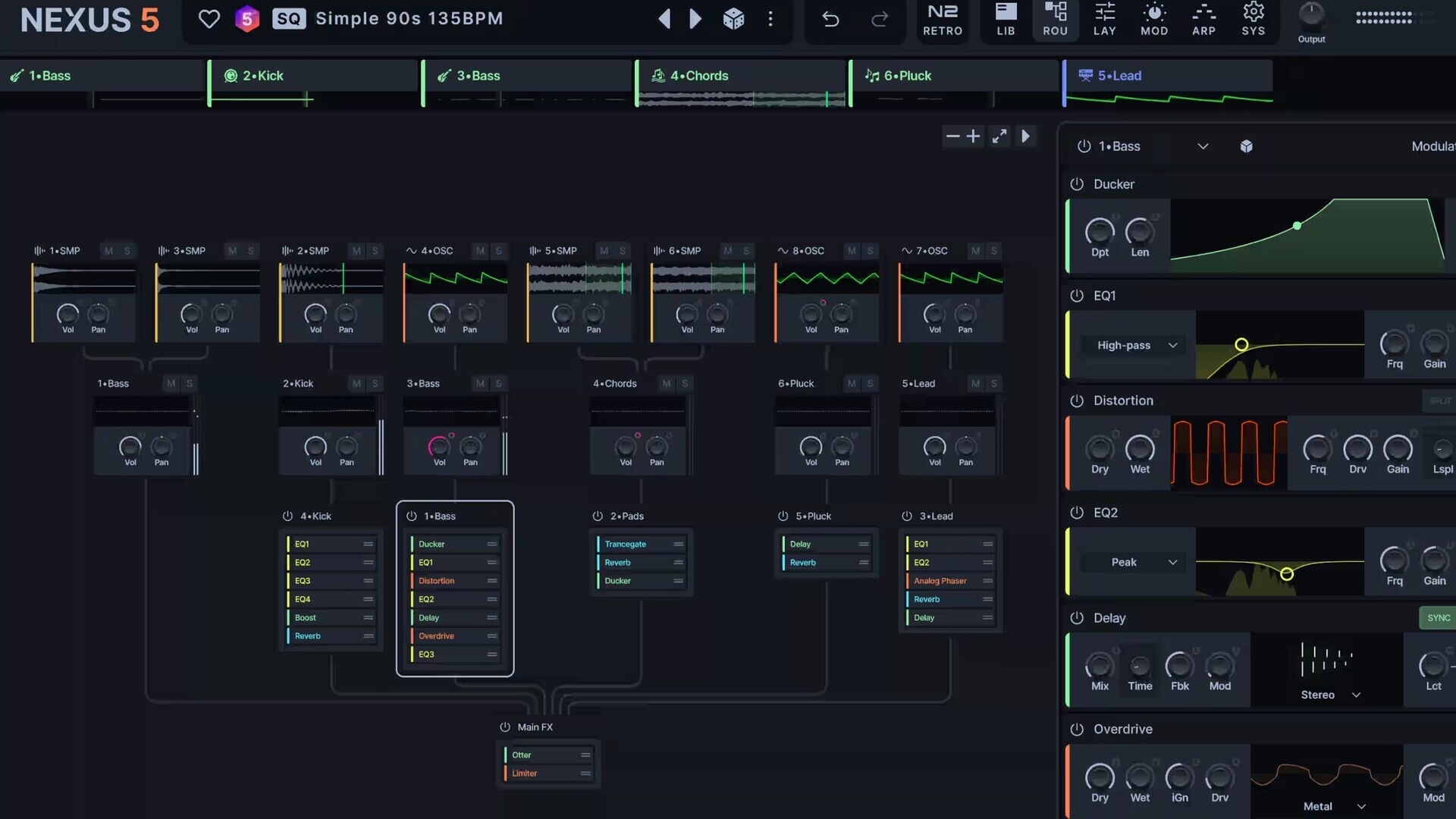
Task: Open the dotted grid menu at top right
Action: 1383,17
